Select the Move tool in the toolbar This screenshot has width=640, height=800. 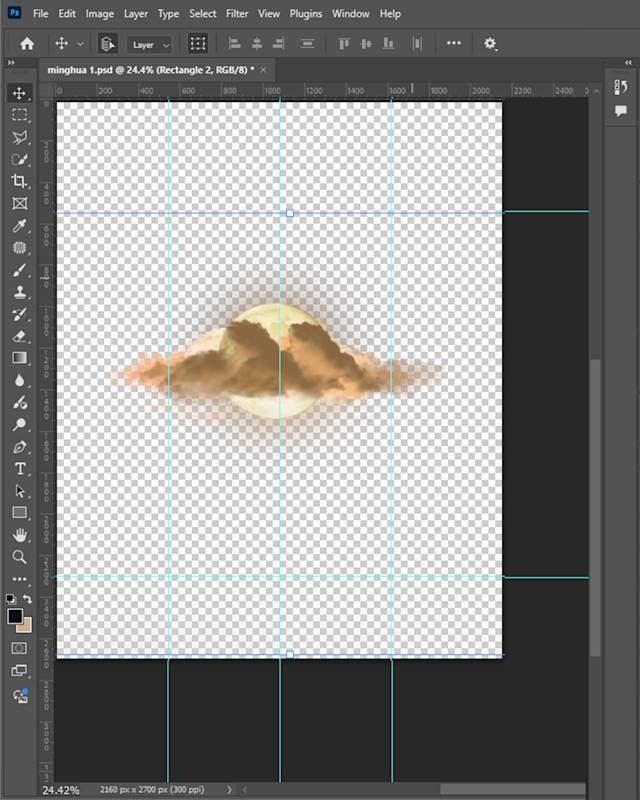click(19, 93)
